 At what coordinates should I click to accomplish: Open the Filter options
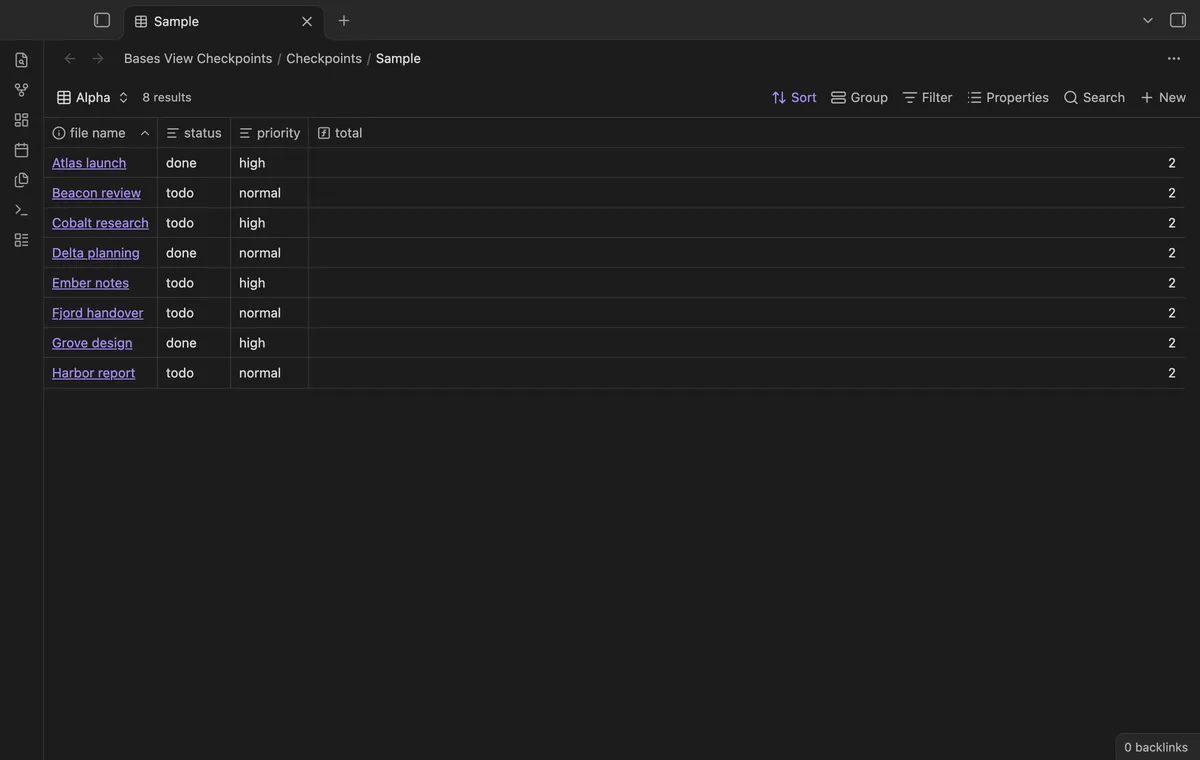point(927,97)
